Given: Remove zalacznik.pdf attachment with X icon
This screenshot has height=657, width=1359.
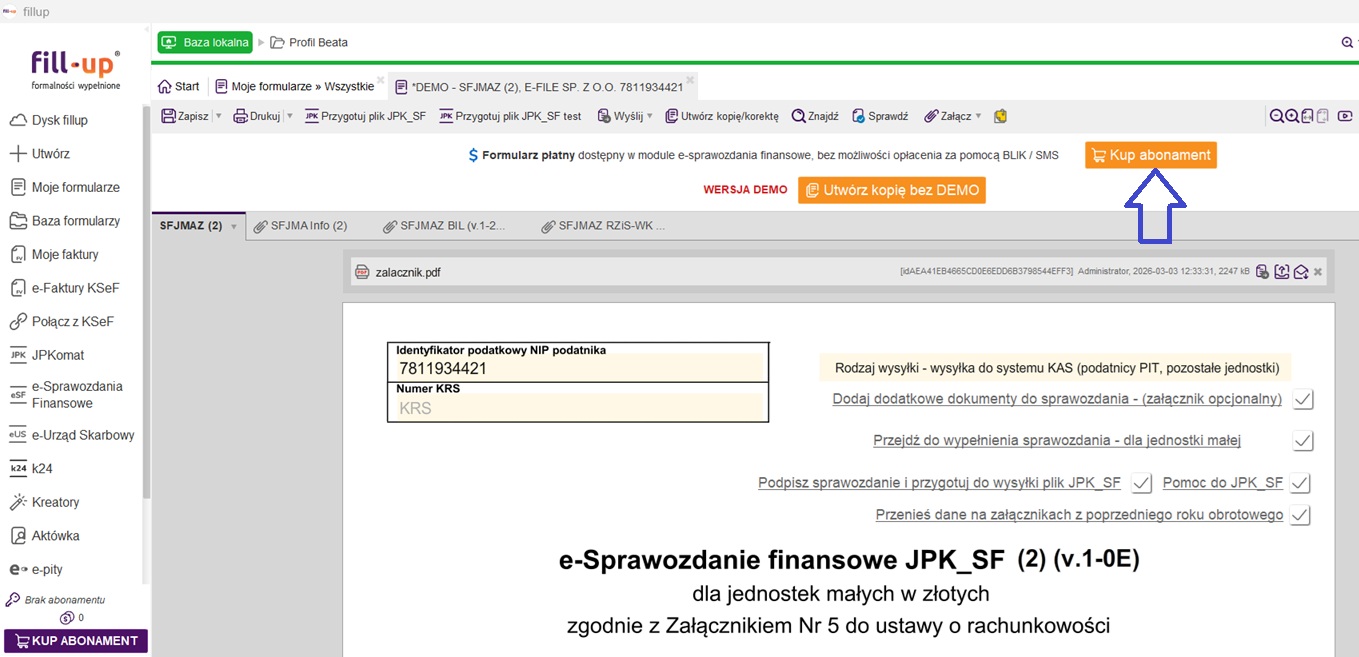Looking at the screenshot, I should point(1318,272).
